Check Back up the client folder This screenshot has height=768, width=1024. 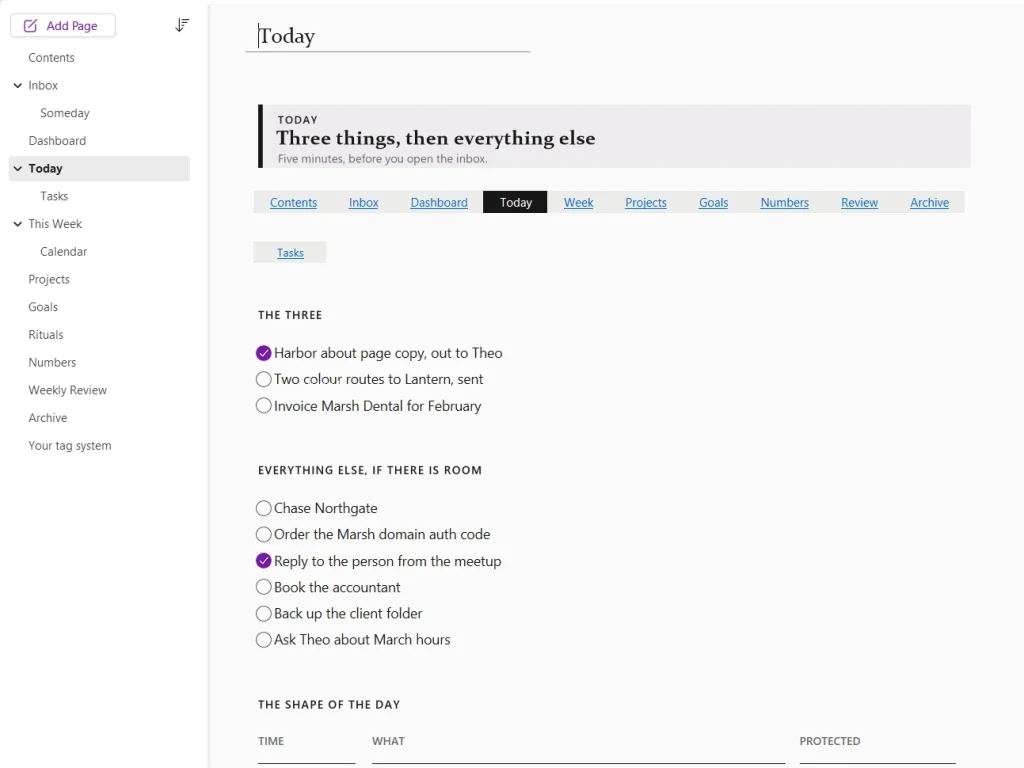pyautogui.click(x=263, y=613)
